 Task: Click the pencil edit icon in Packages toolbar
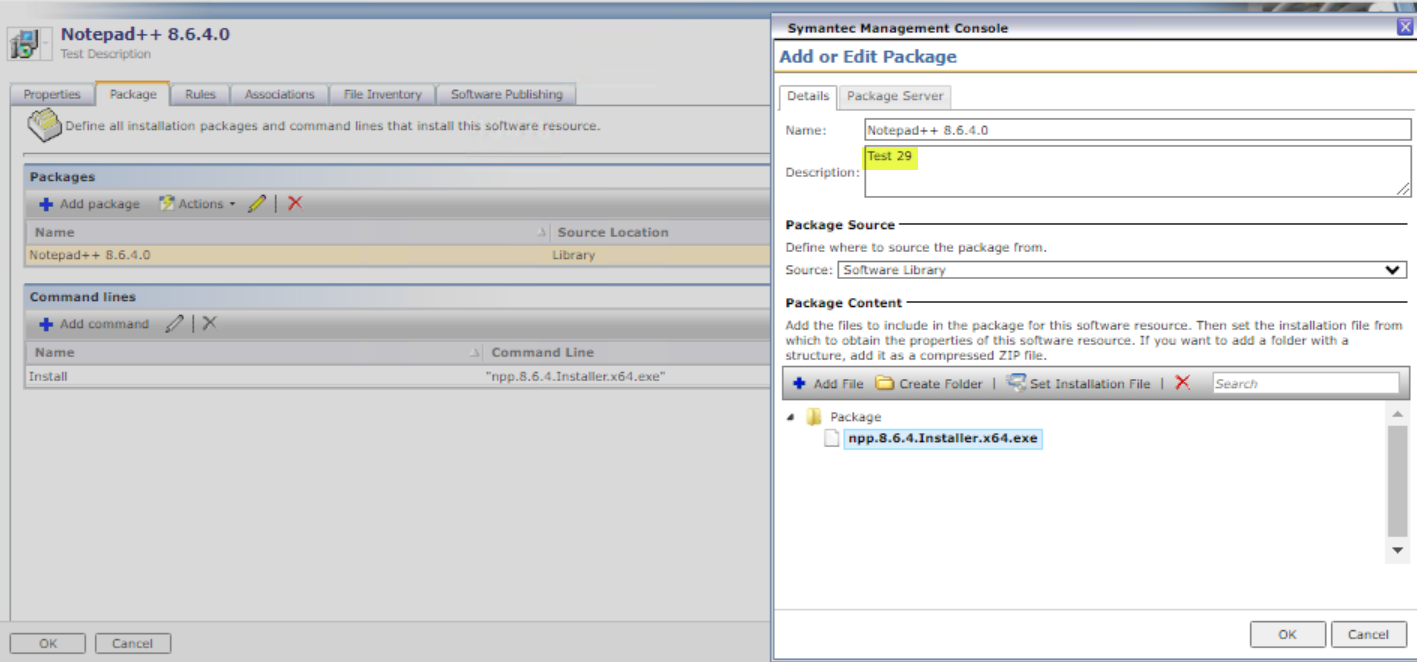coord(257,203)
